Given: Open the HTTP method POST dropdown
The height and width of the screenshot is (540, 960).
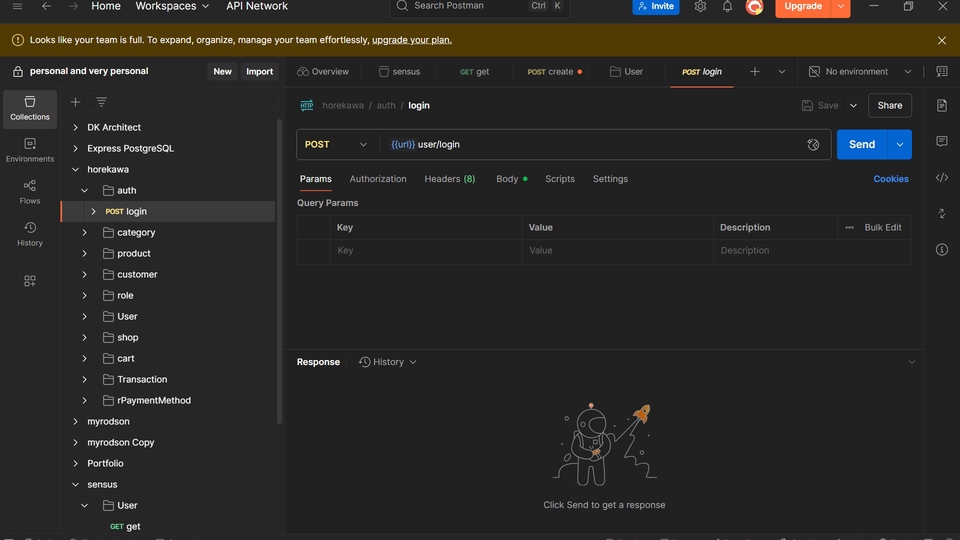Looking at the screenshot, I should pos(336,144).
